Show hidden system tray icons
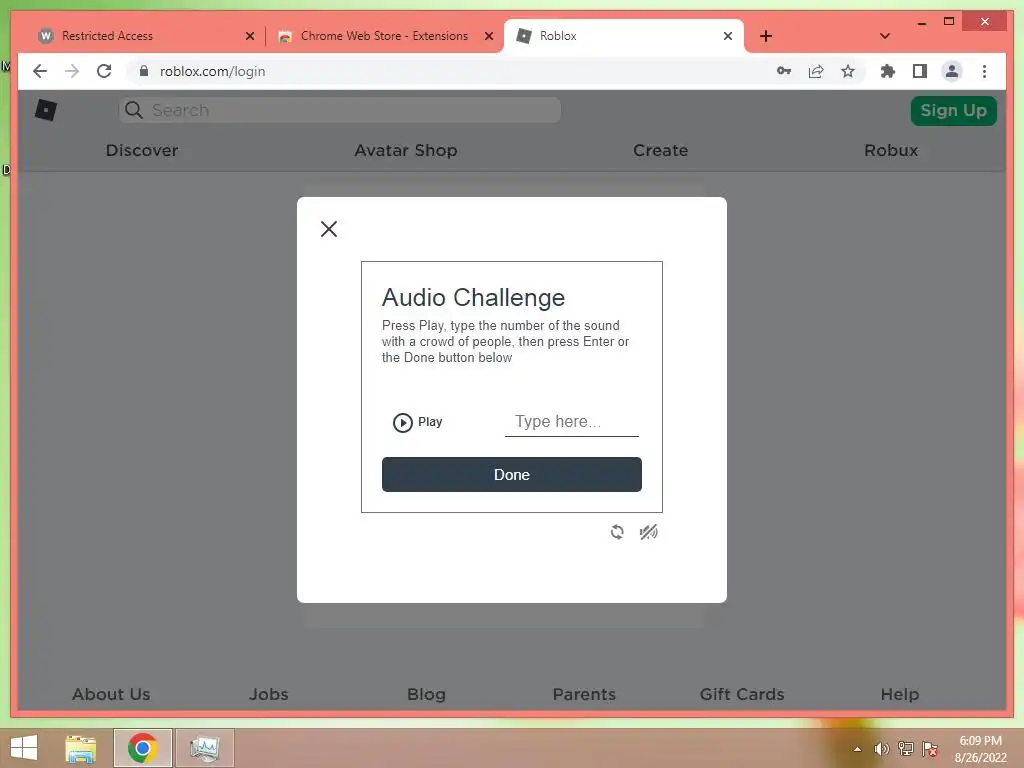Screen dimensions: 1024x768 coord(857,749)
